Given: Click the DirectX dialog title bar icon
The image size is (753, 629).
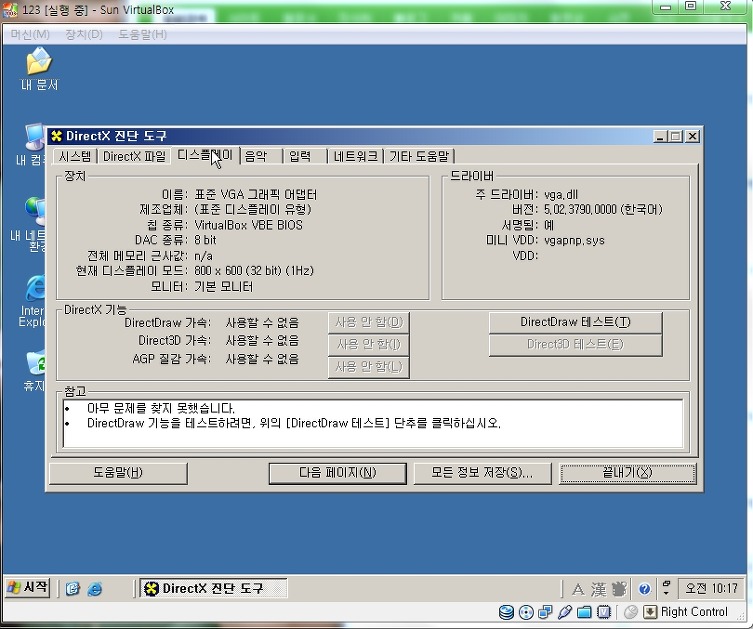Looking at the screenshot, I should pyautogui.click(x=57, y=136).
